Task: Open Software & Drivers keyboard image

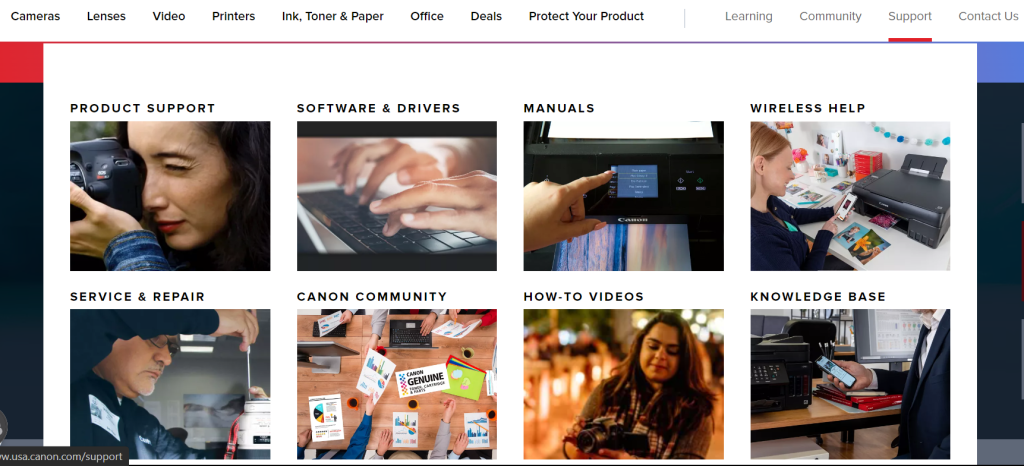Action: (x=396, y=196)
